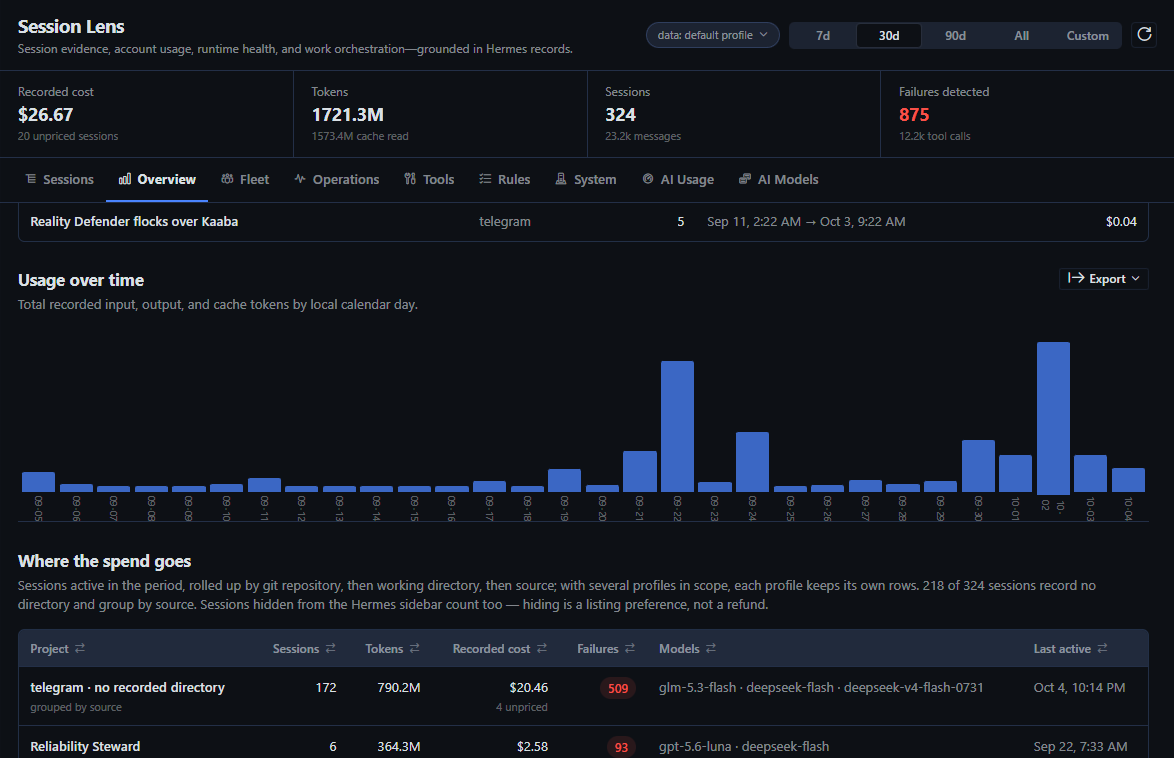Click the 324 sessions value
This screenshot has height=758, width=1174.
point(620,115)
